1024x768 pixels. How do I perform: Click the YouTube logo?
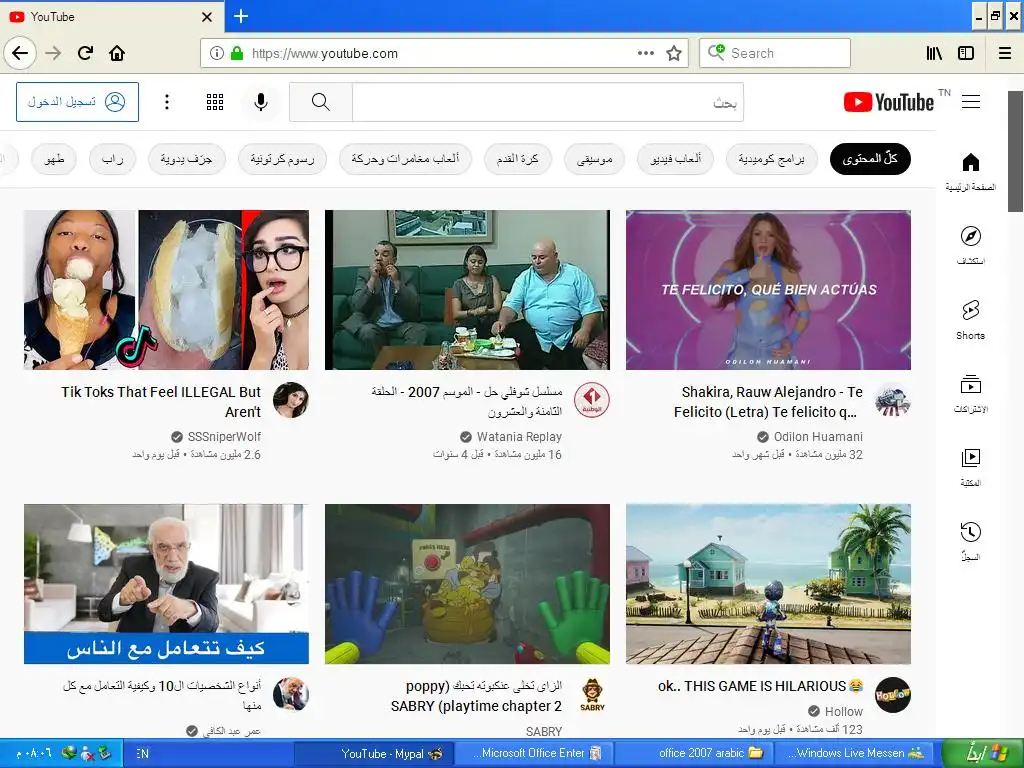pos(889,103)
